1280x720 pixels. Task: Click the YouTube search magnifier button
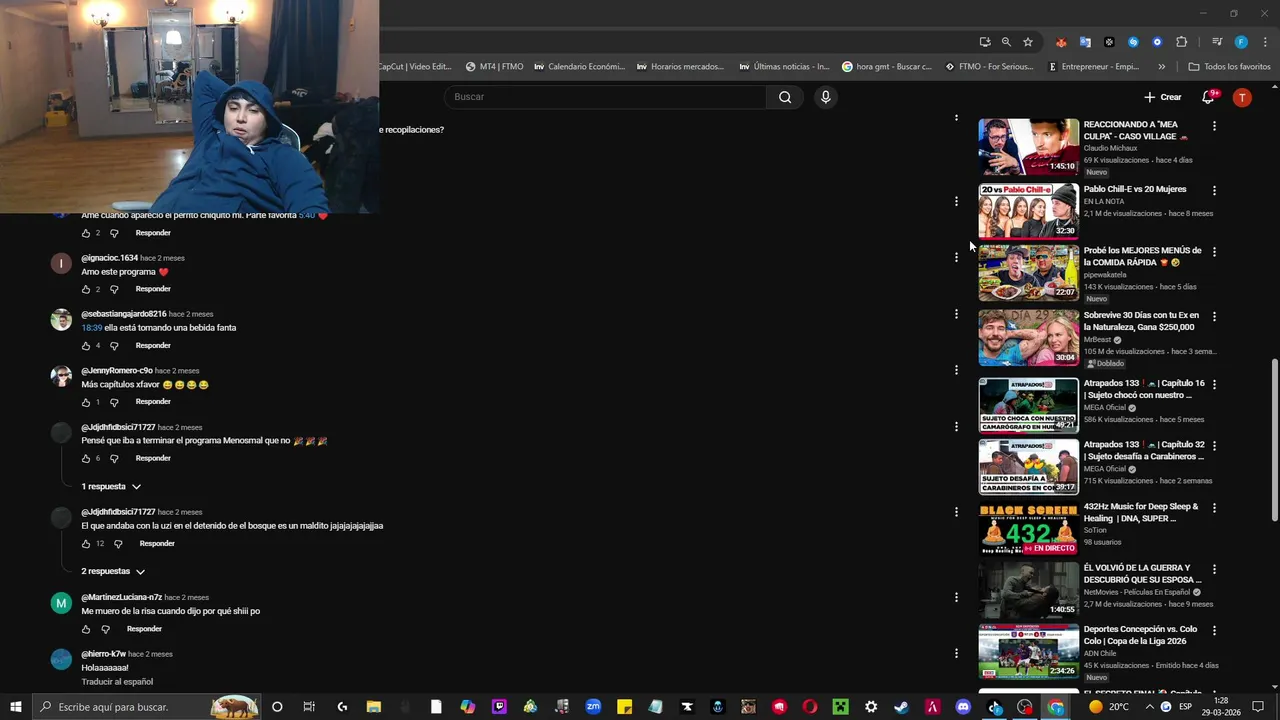[785, 97]
